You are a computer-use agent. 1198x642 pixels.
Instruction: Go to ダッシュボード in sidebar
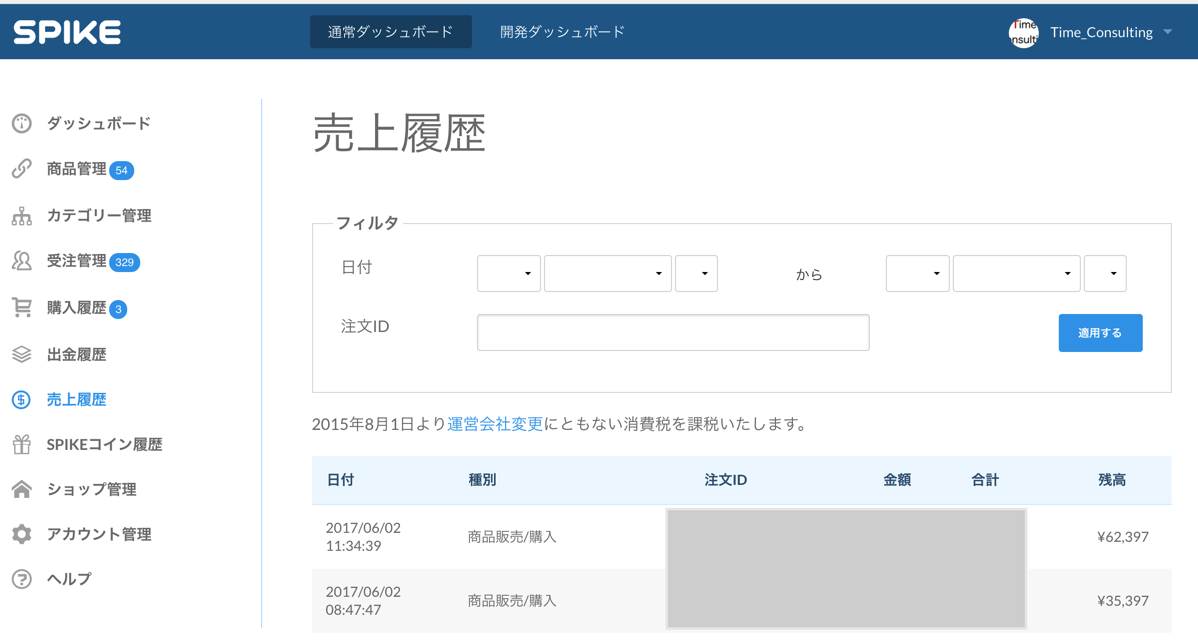point(99,123)
